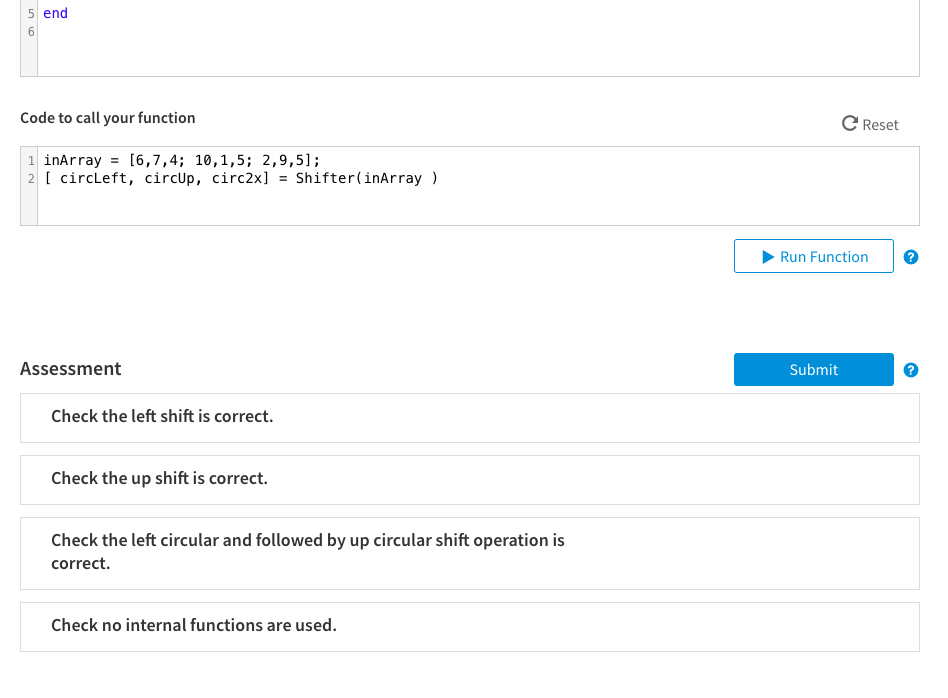The image size is (948, 698).
Task: Click line number 6 in the function editor
Action: pos(31,31)
